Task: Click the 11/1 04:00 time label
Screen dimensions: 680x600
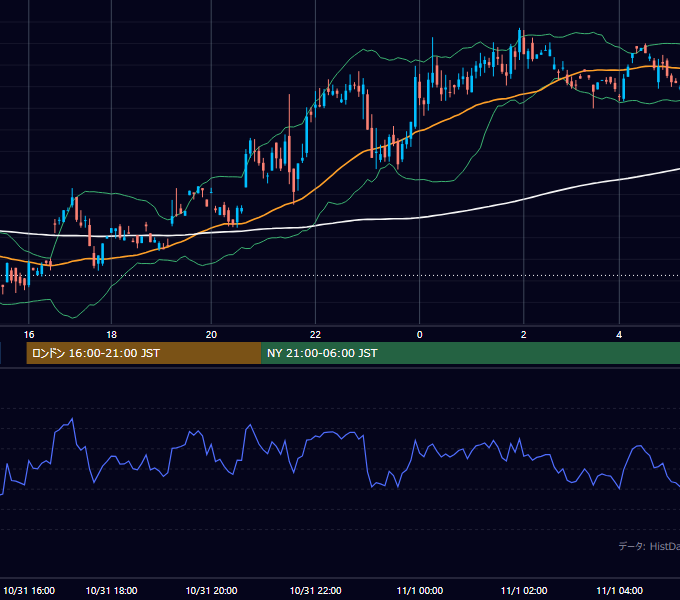Action: (x=619, y=590)
